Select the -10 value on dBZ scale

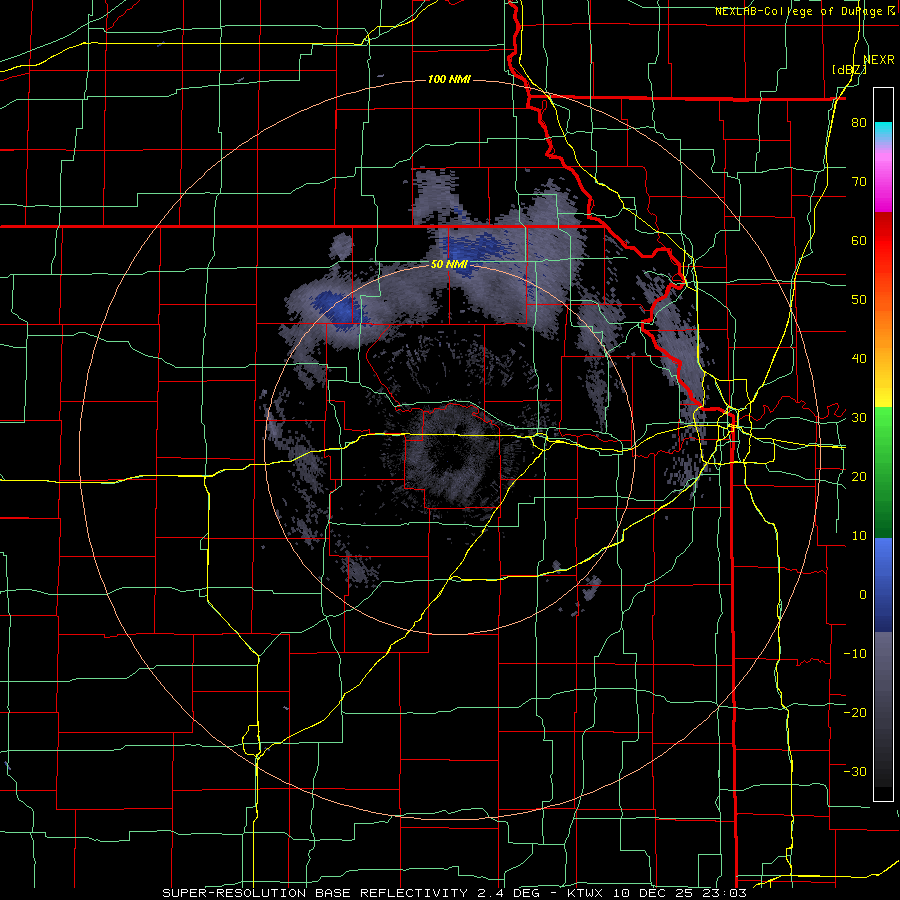855,654
